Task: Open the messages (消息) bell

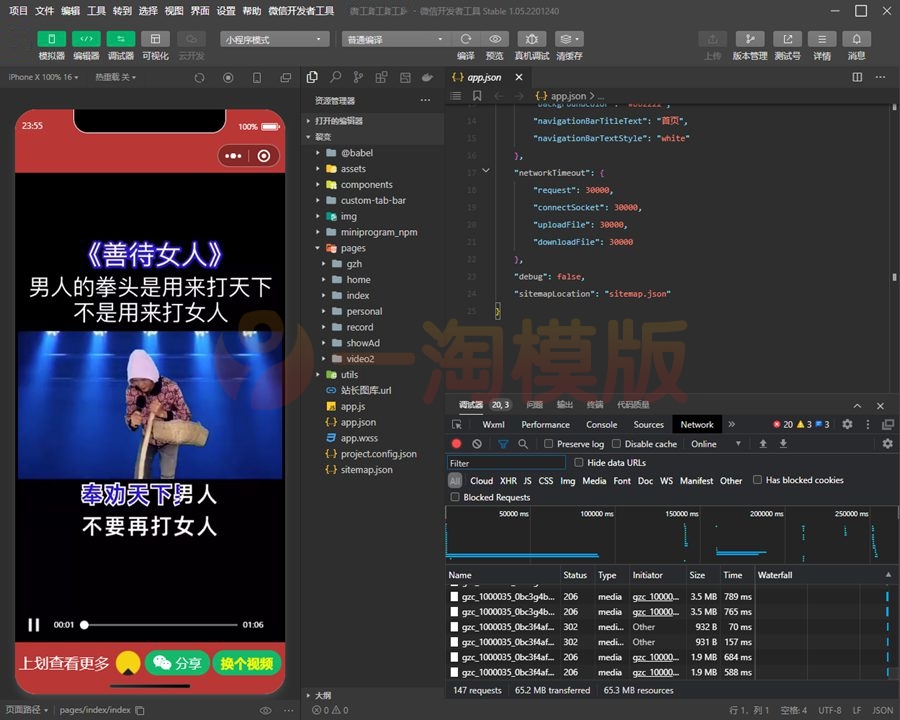Action: [x=856, y=38]
